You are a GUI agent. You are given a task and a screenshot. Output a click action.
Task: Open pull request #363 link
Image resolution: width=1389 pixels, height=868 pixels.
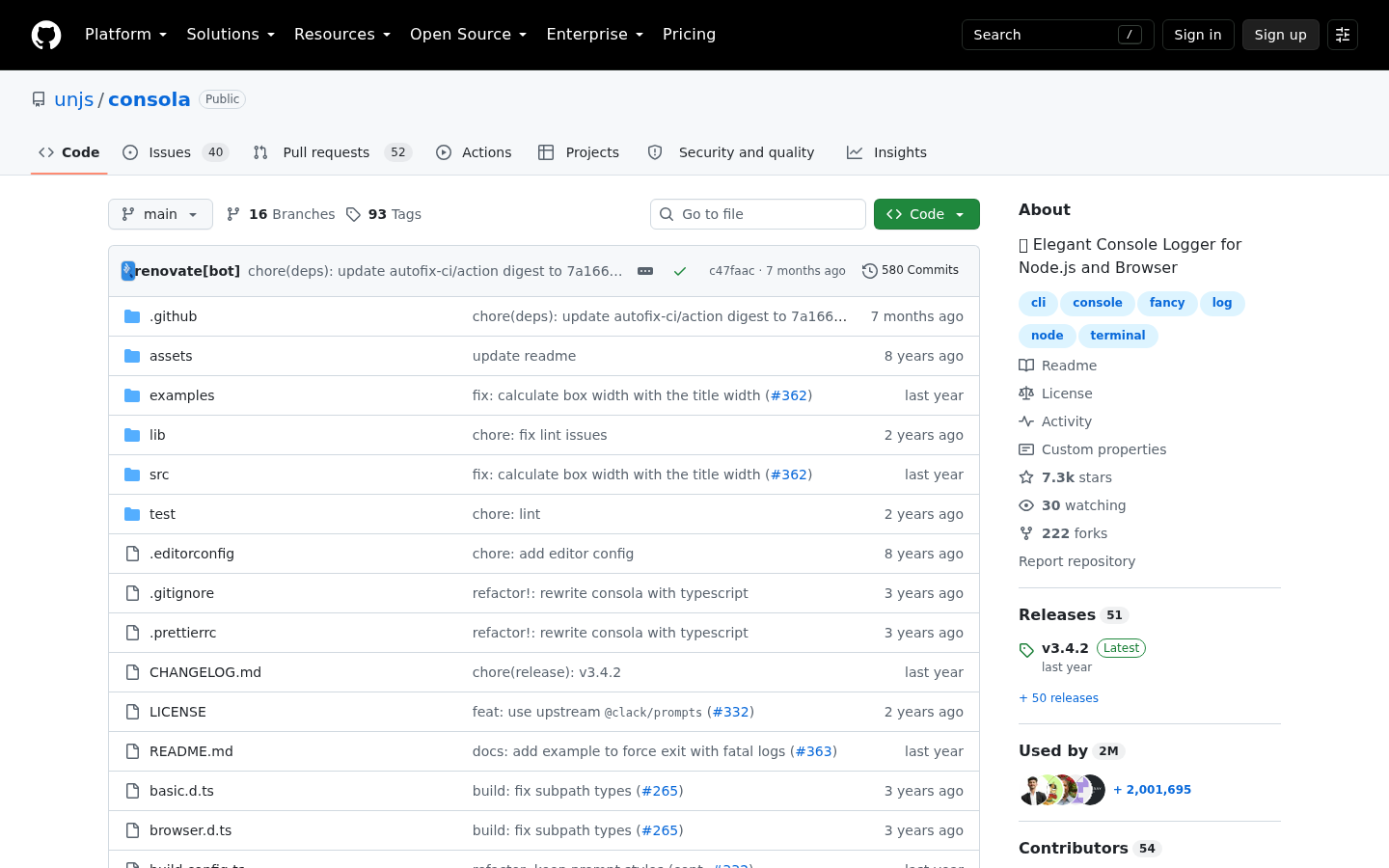813,751
